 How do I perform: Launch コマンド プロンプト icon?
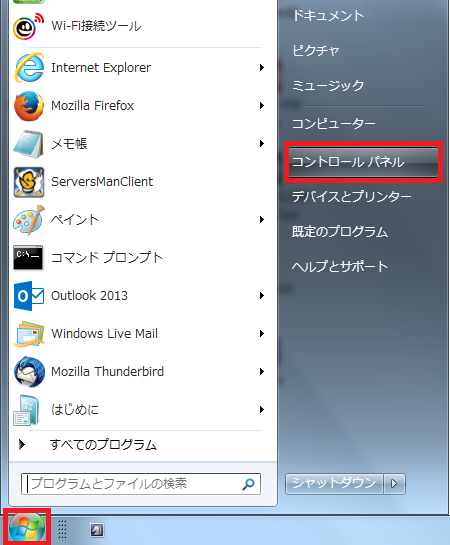point(28,258)
